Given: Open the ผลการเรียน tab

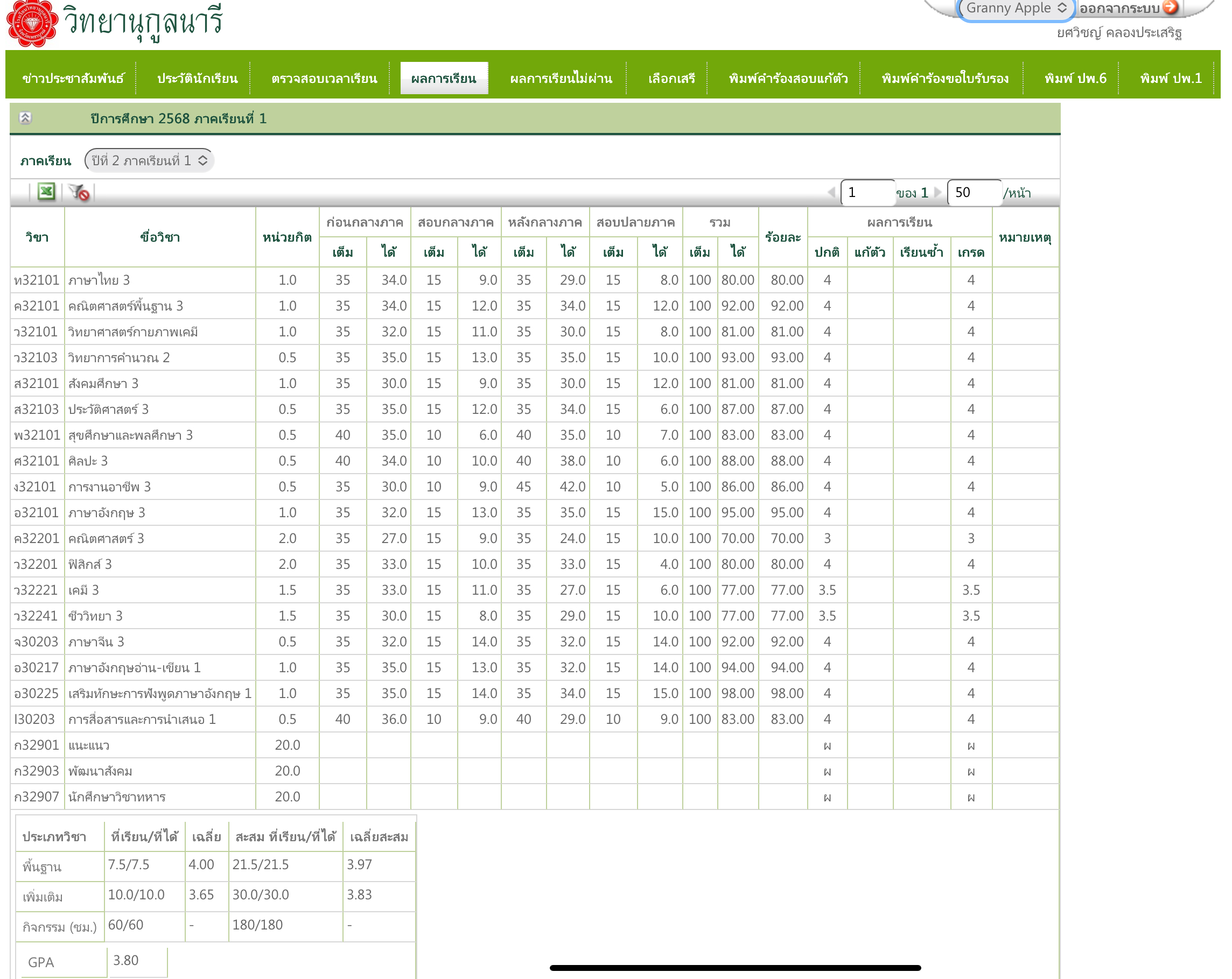Looking at the screenshot, I should [x=444, y=78].
